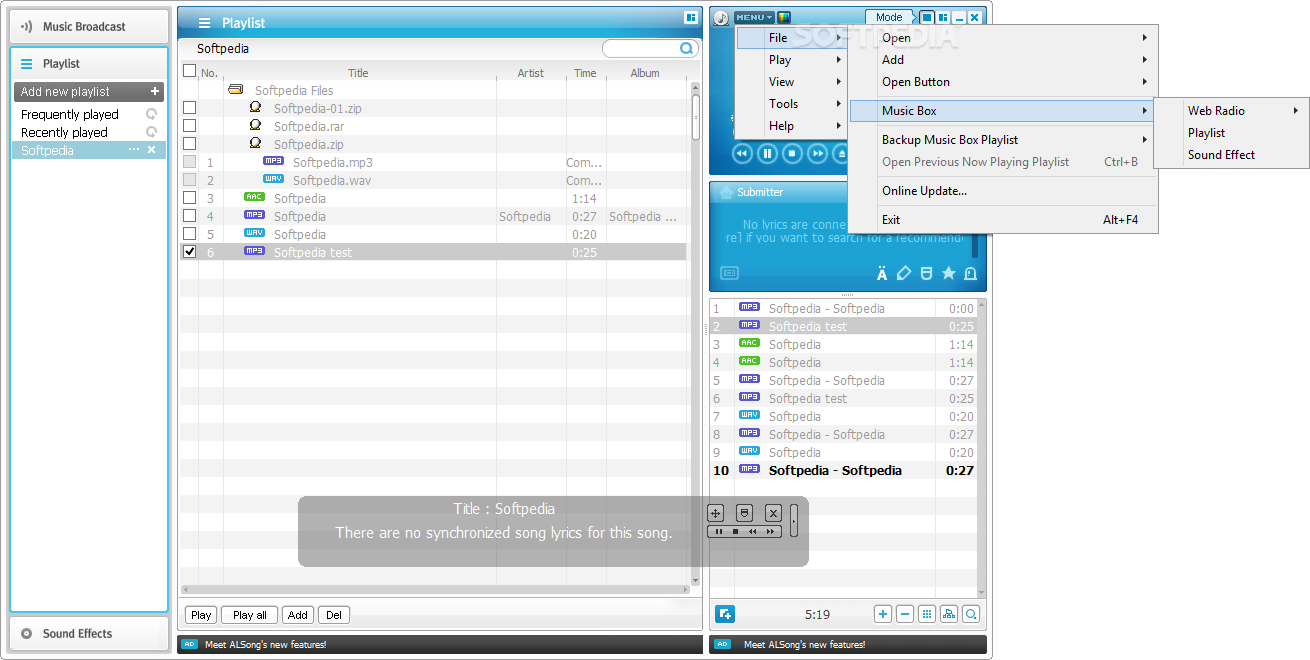This screenshot has height=660, width=1310.
Task: Expand the View submenu
Action: tap(792, 82)
